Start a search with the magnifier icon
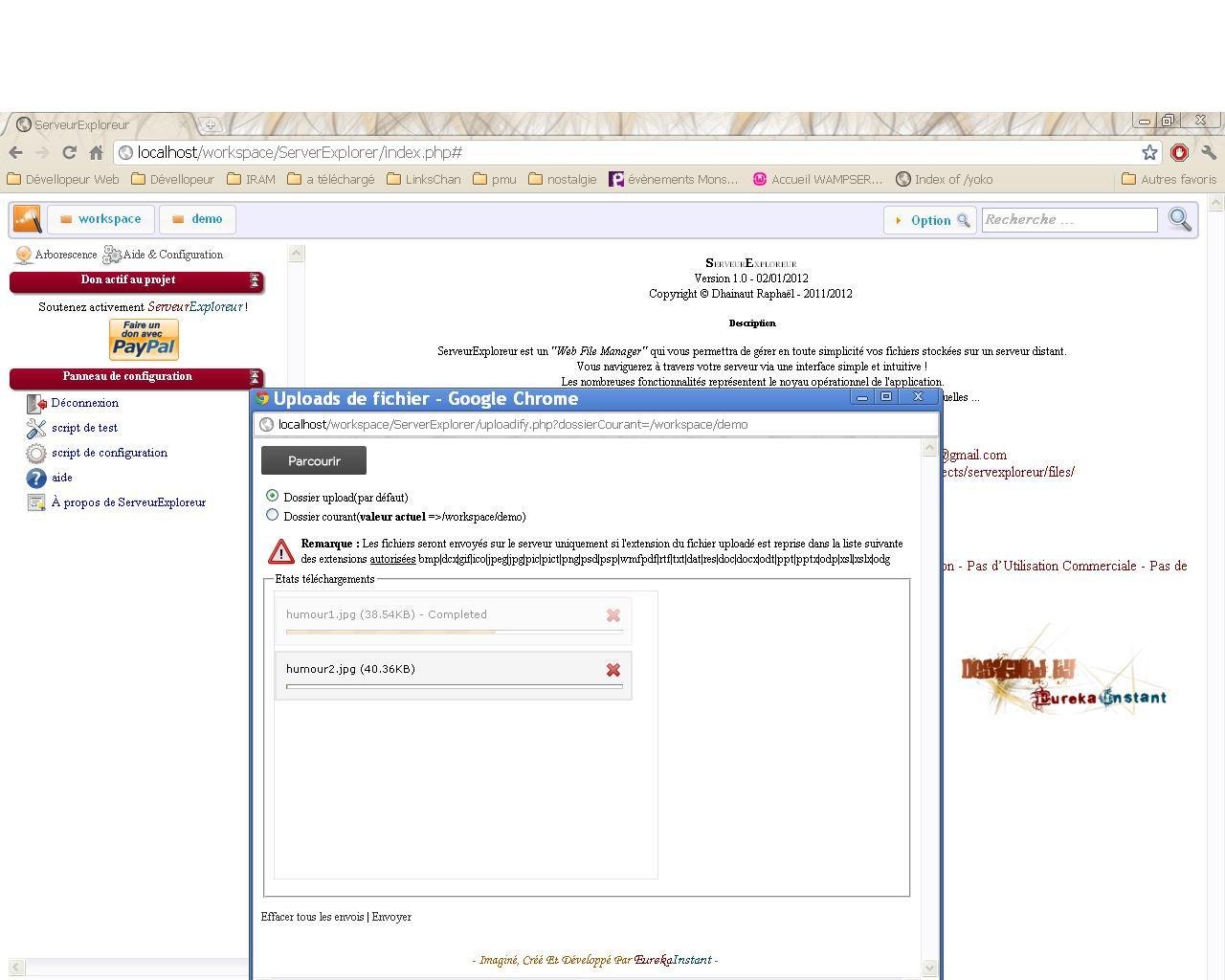This screenshot has height=980, width=1225. (1180, 219)
